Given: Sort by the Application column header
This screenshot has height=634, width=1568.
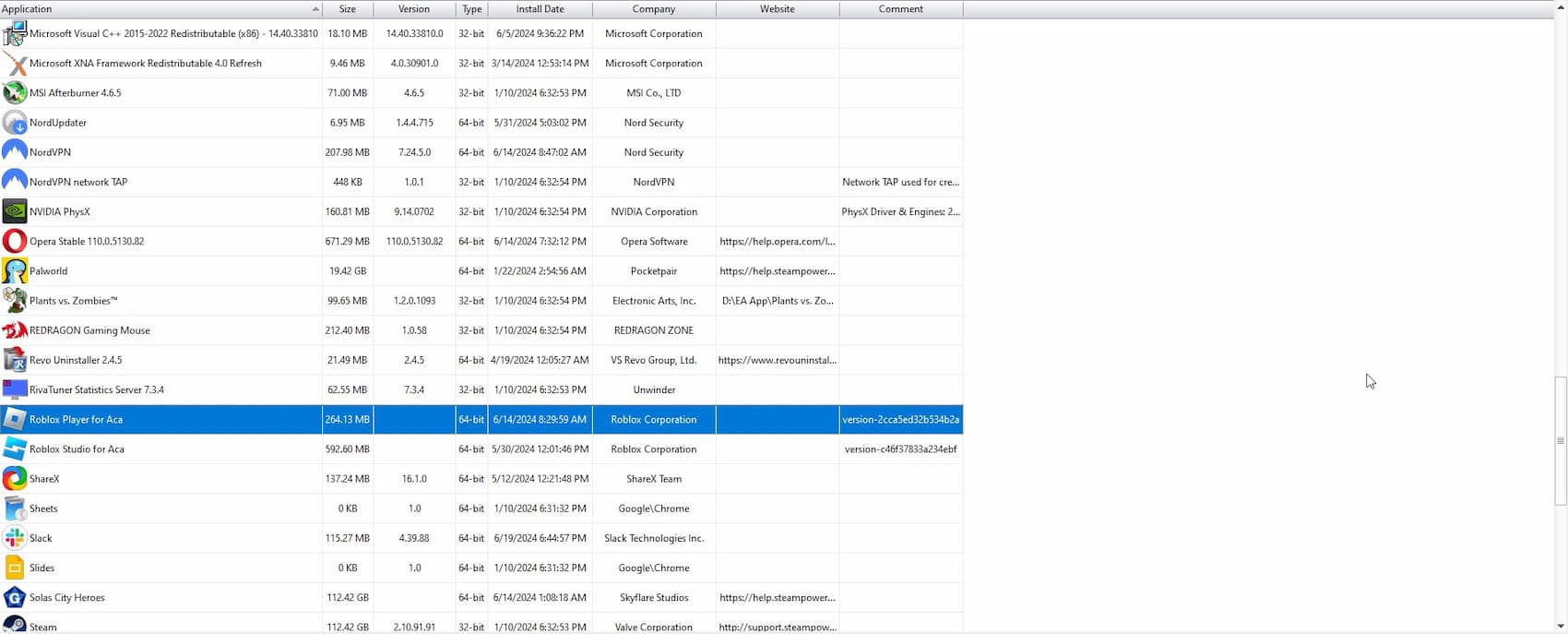Looking at the screenshot, I should pyautogui.click(x=160, y=9).
